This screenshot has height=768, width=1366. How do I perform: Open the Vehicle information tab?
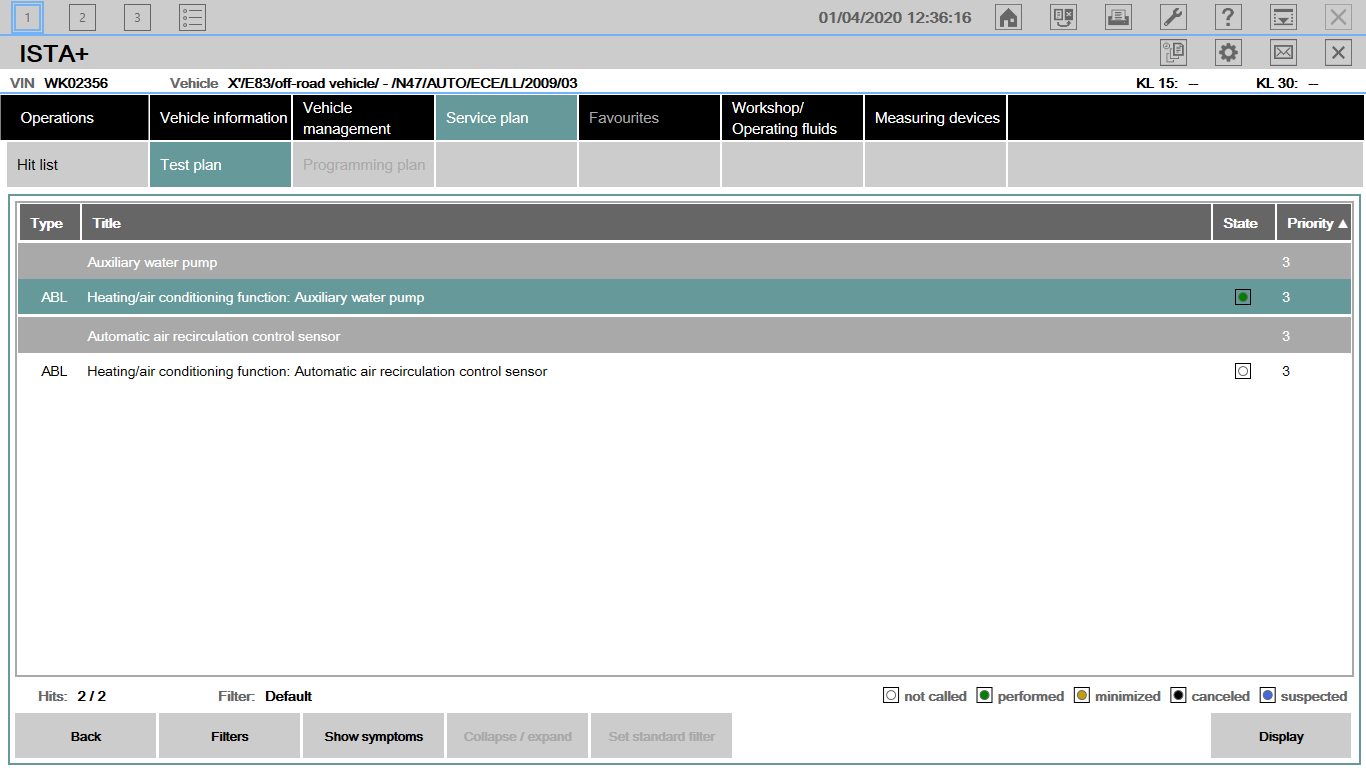(x=223, y=118)
